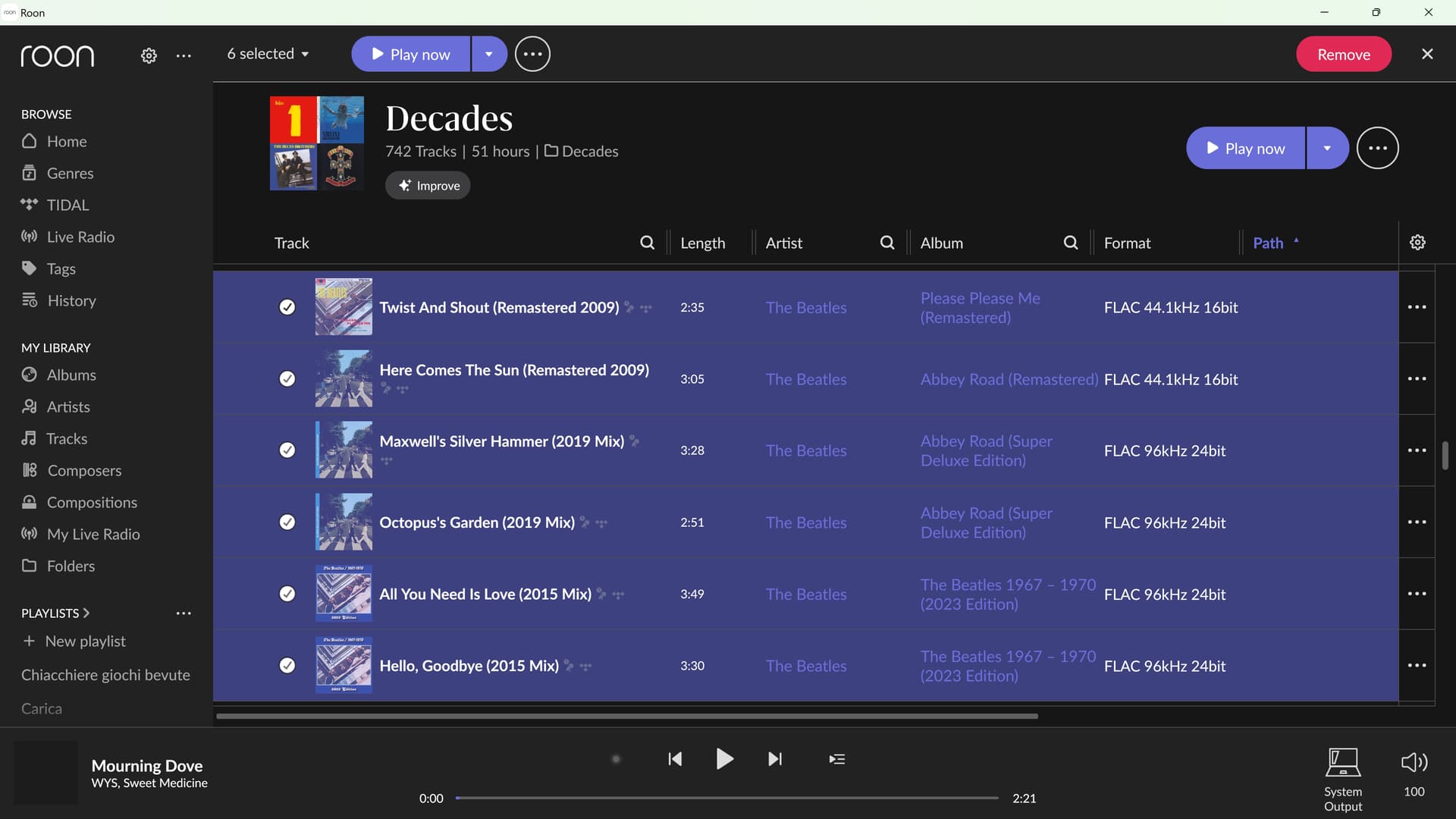Viewport: 1456px width, 819px height.
Task: Open the play queue icon
Action: coord(837,759)
